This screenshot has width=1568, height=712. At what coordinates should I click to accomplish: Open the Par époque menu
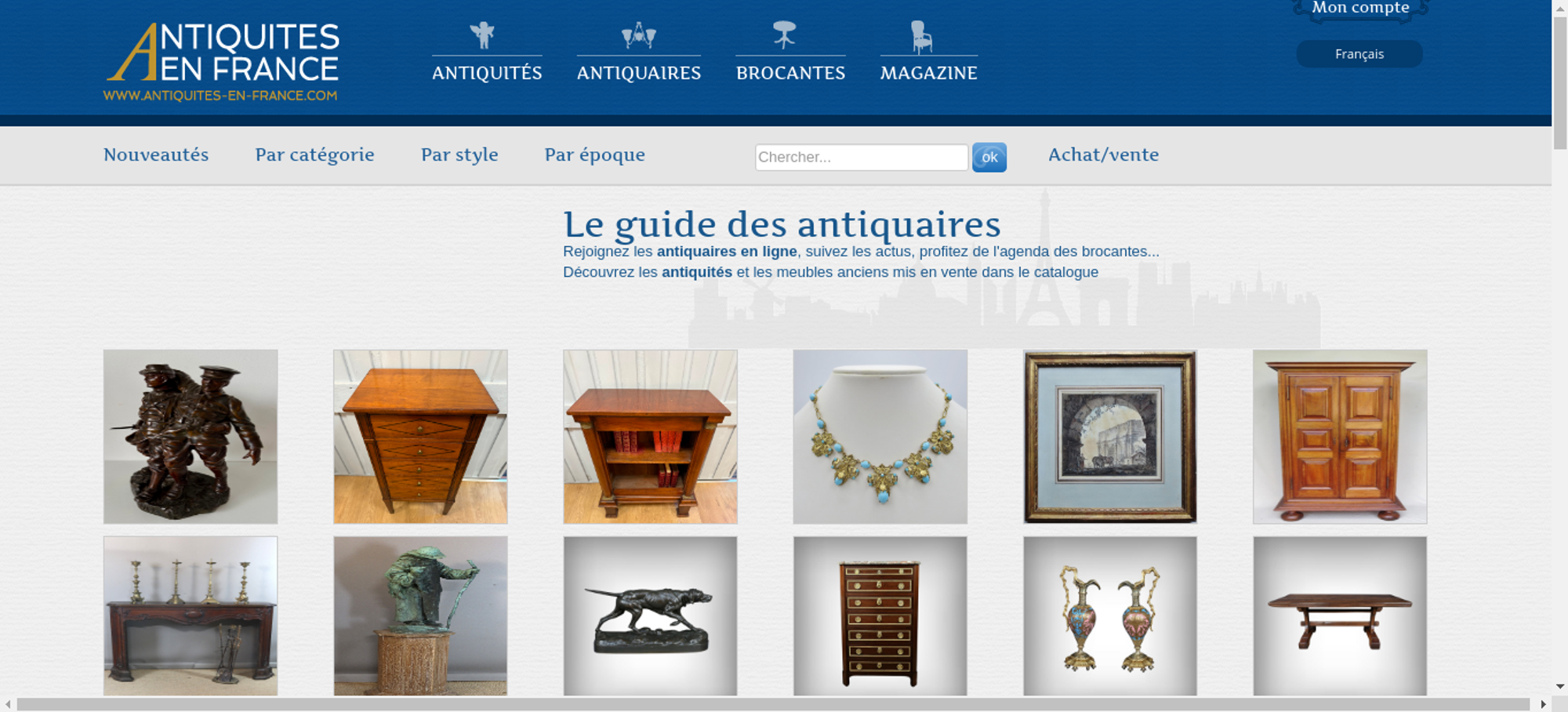[x=595, y=154]
